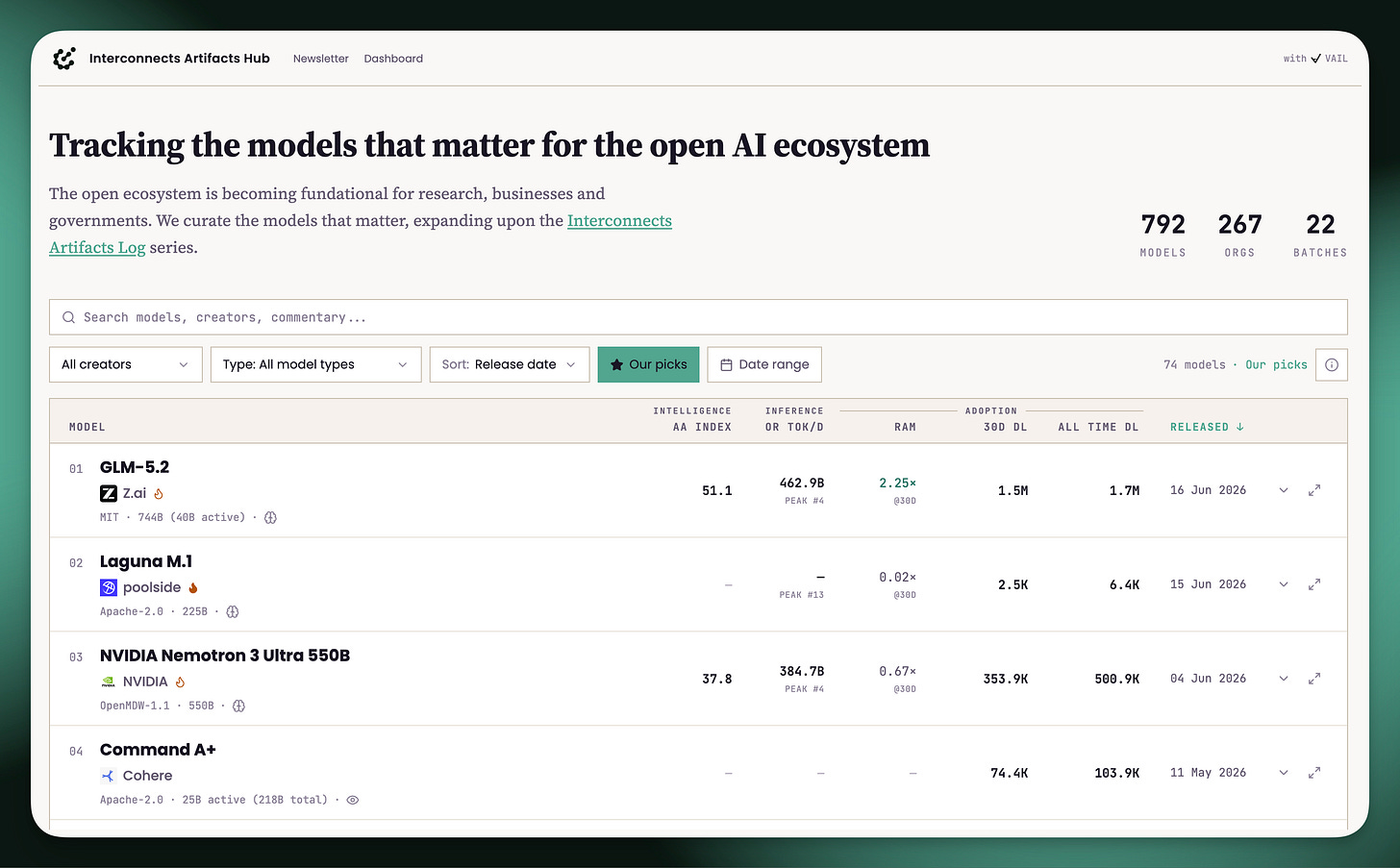
Task: Open the Date range picker button
Action: pos(764,364)
